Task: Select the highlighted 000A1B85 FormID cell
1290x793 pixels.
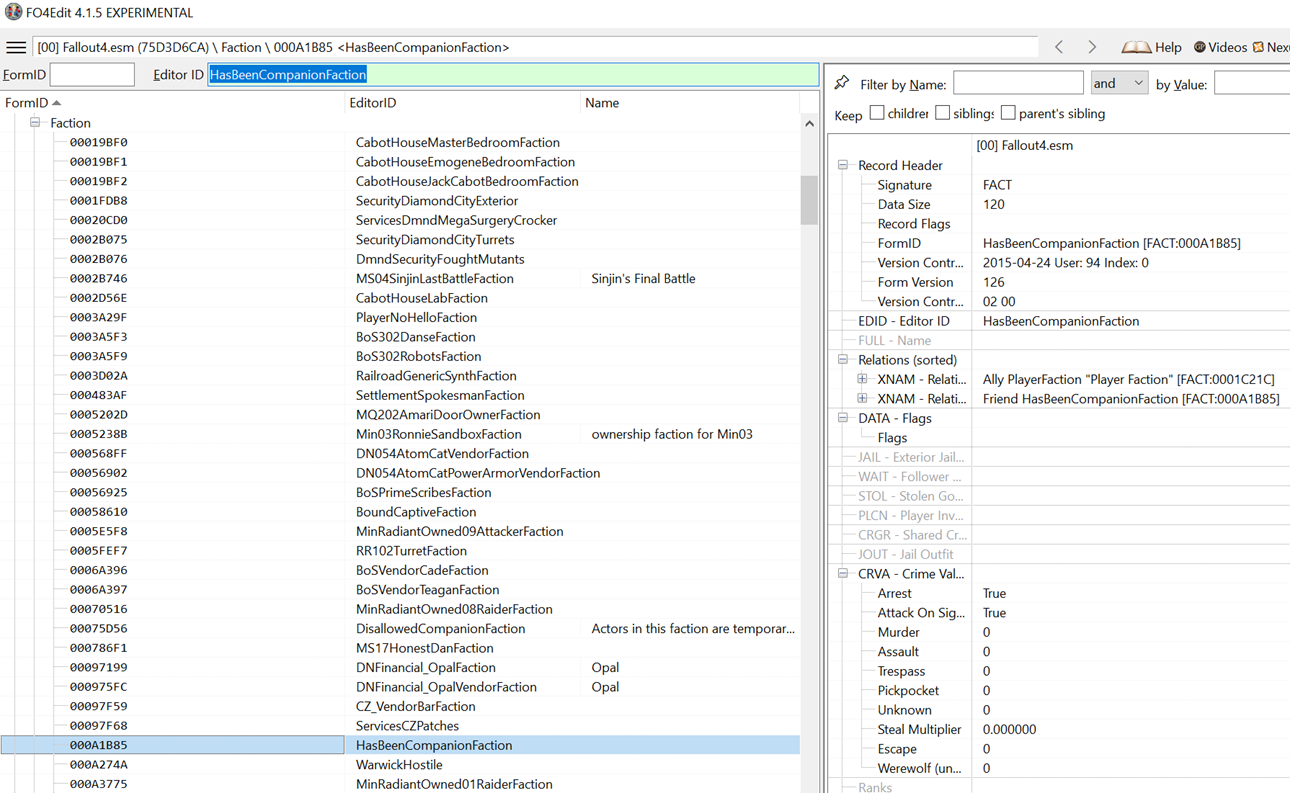Action: pos(172,745)
